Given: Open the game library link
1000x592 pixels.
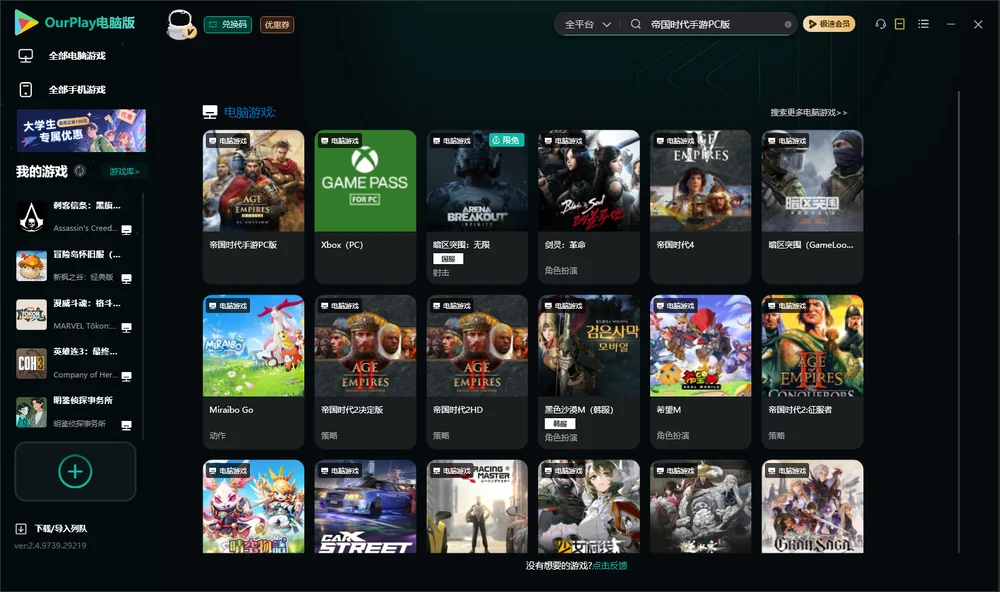Looking at the screenshot, I should click(x=124, y=172).
